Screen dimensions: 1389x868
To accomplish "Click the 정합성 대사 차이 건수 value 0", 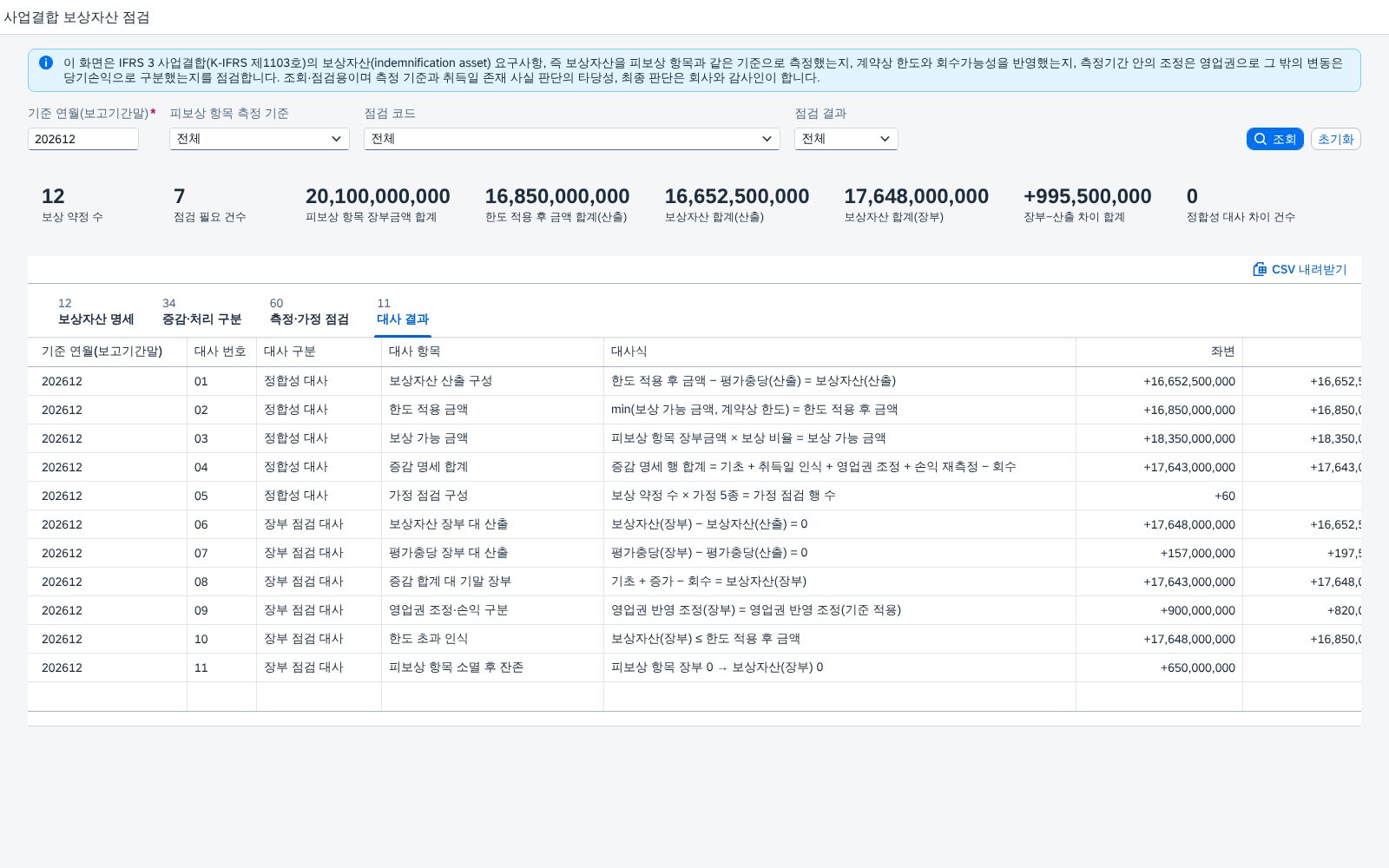I will click(1192, 196).
